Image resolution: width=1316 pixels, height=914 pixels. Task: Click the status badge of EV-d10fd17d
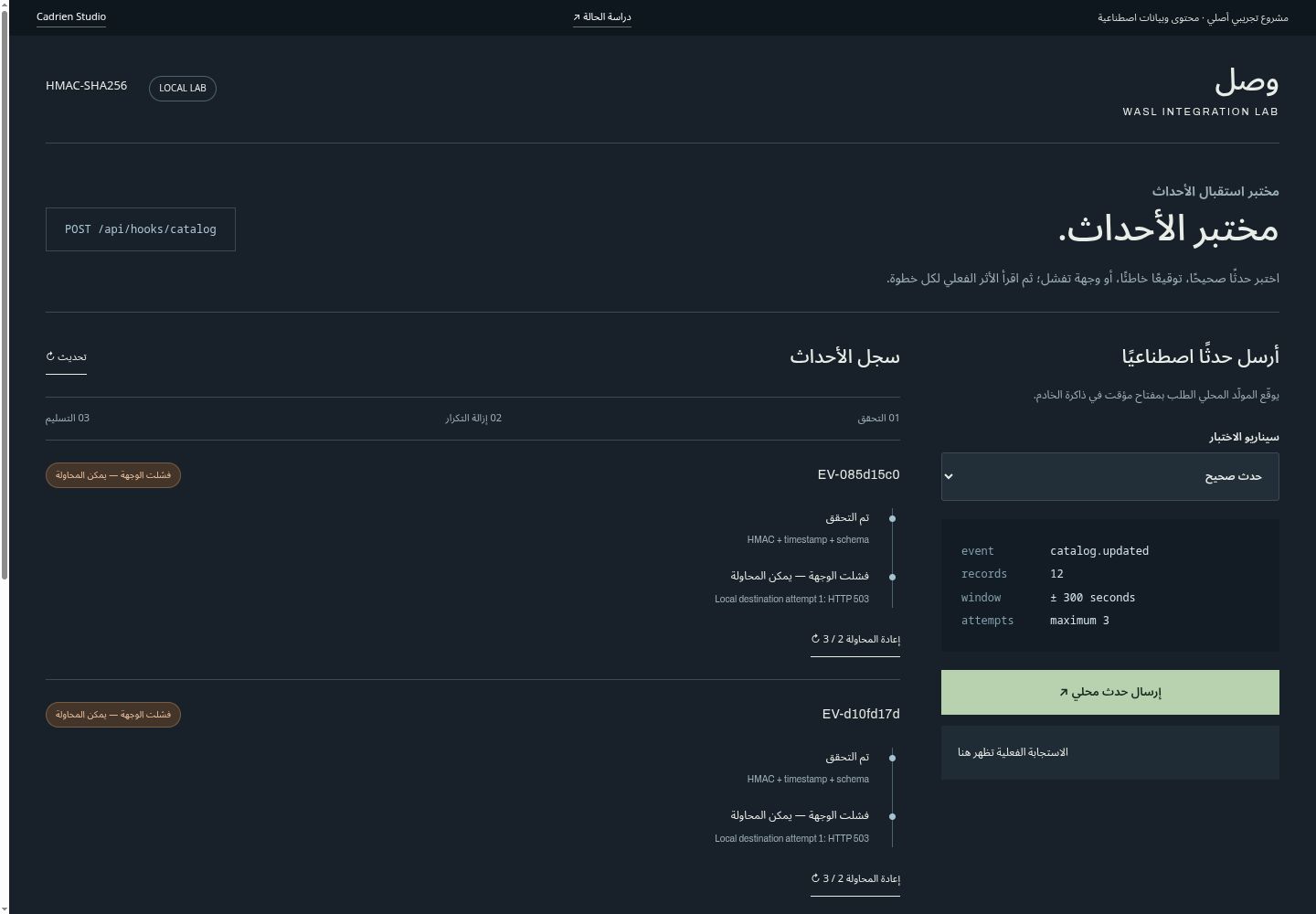(x=113, y=715)
